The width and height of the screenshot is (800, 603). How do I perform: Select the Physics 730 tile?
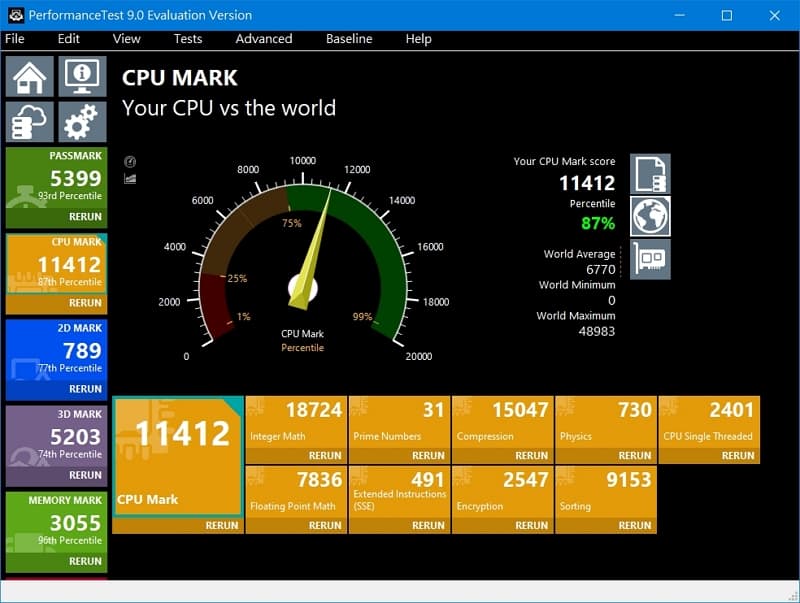(x=606, y=422)
